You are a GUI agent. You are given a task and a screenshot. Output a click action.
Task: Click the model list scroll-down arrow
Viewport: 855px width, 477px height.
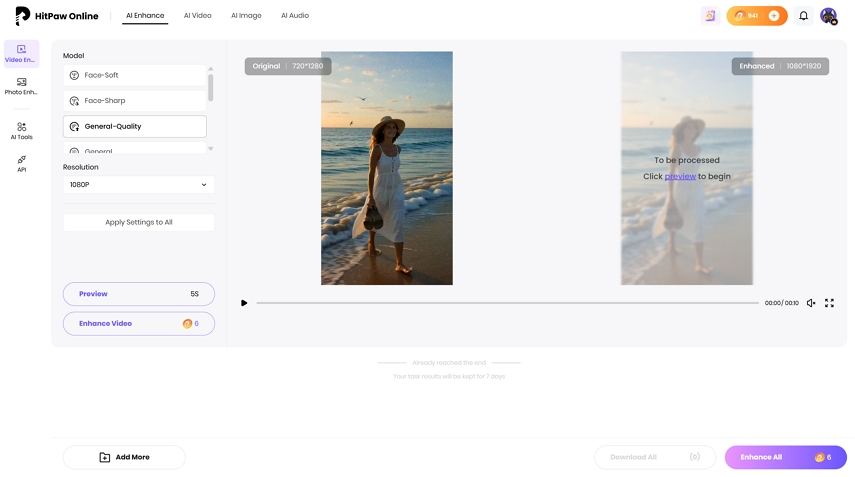pos(210,149)
